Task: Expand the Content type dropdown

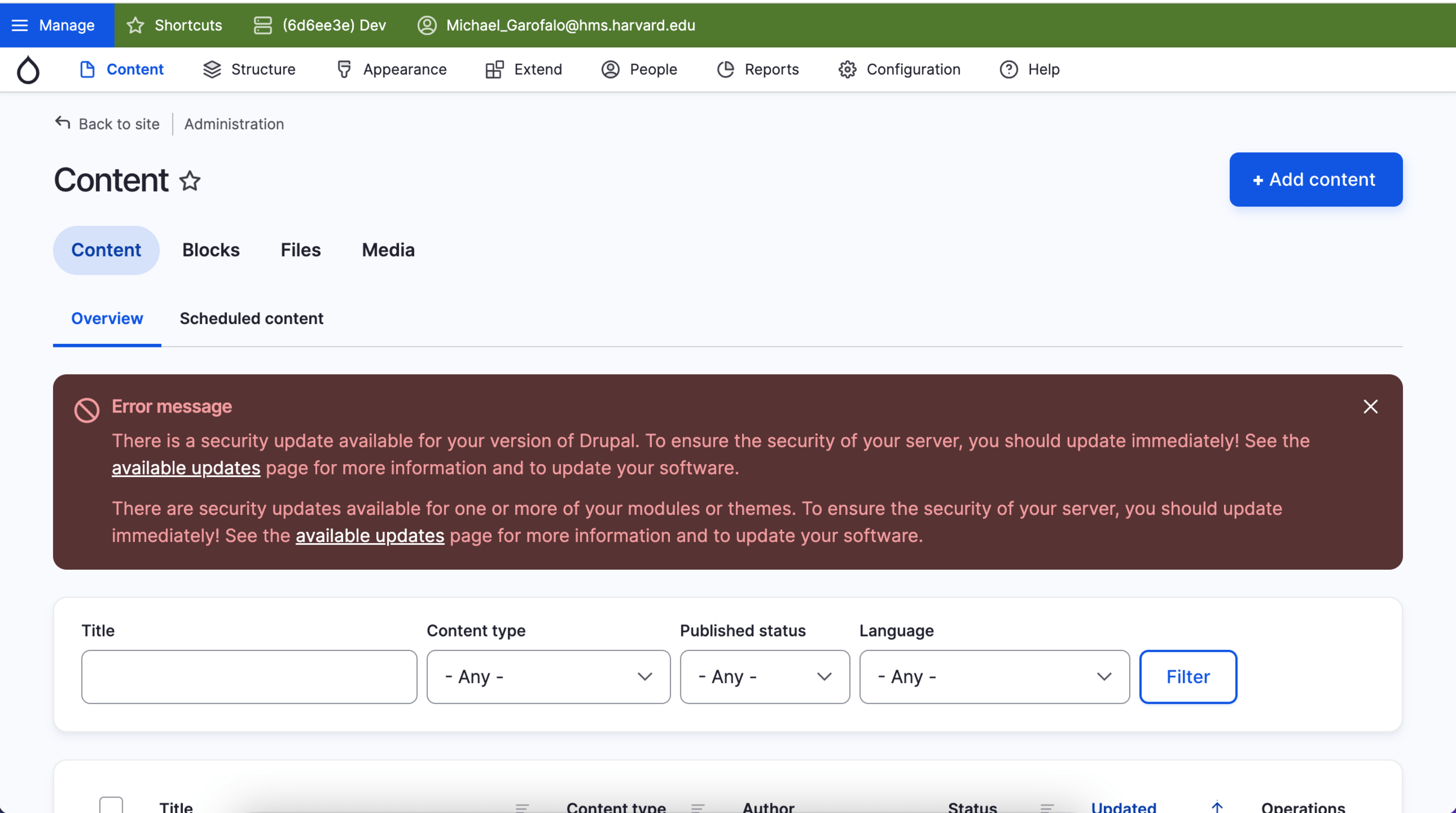Action: pyautogui.click(x=548, y=677)
